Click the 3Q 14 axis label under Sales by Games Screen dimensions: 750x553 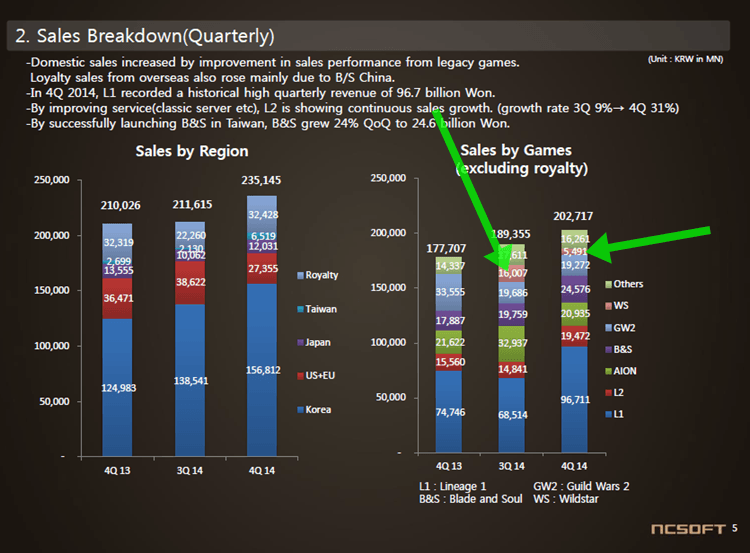(x=511, y=466)
